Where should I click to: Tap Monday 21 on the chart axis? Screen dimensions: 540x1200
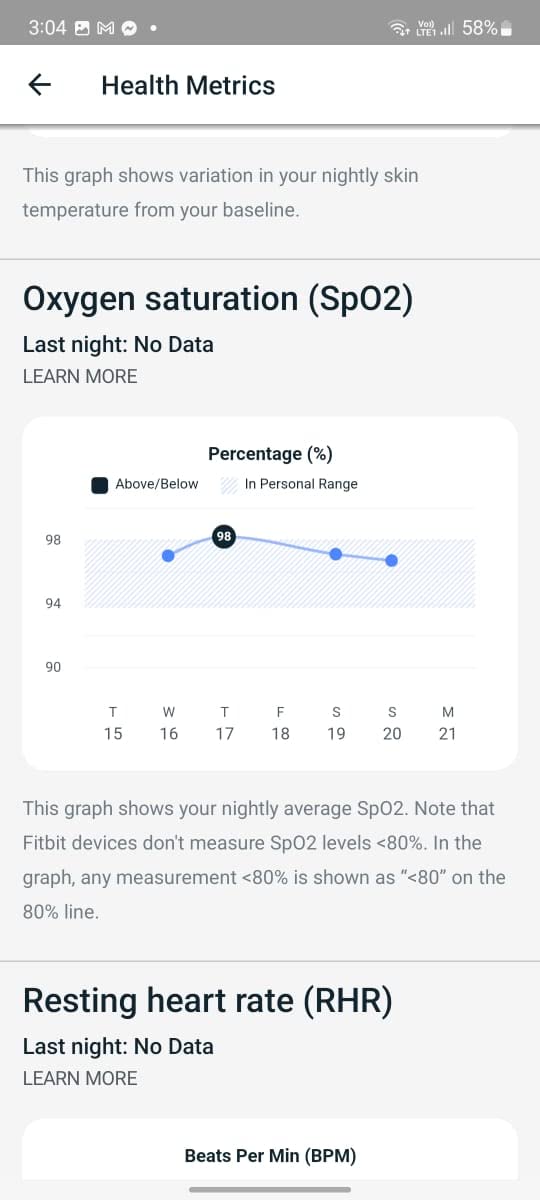point(448,723)
